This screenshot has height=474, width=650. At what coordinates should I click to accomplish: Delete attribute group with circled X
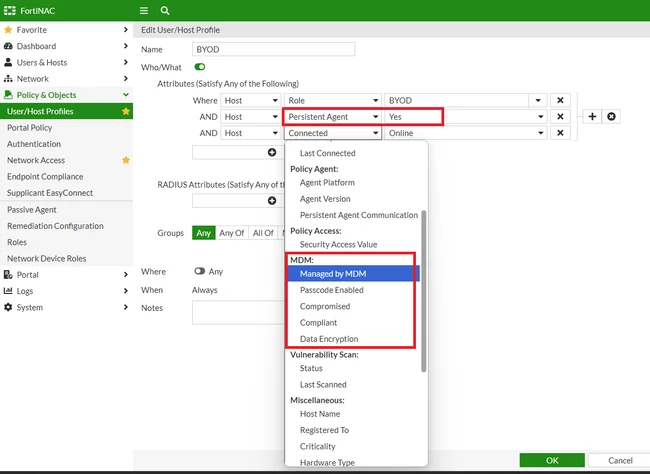[x=611, y=117]
